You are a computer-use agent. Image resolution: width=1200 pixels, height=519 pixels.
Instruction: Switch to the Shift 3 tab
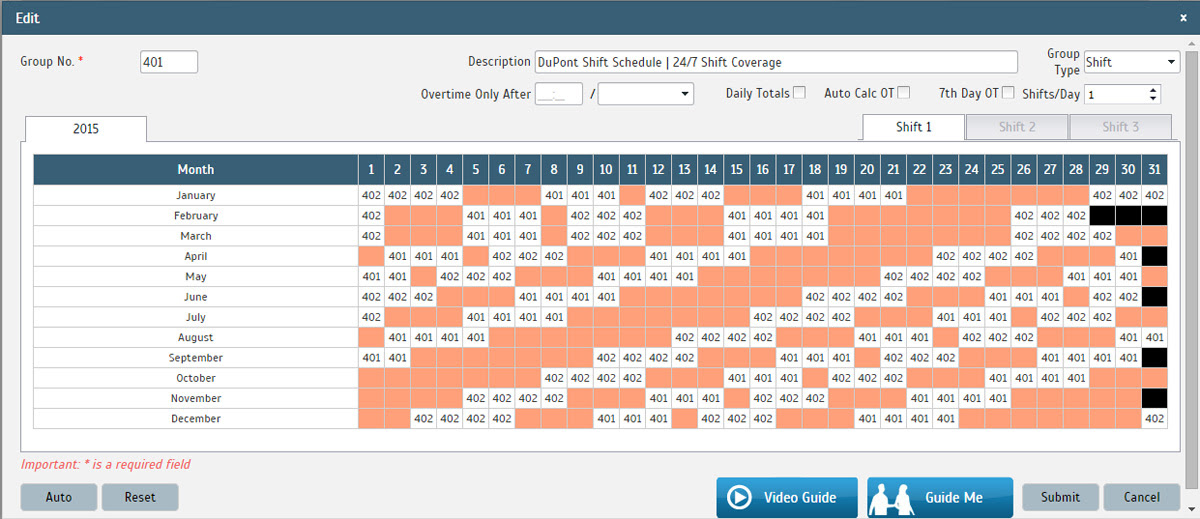click(1121, 127)
